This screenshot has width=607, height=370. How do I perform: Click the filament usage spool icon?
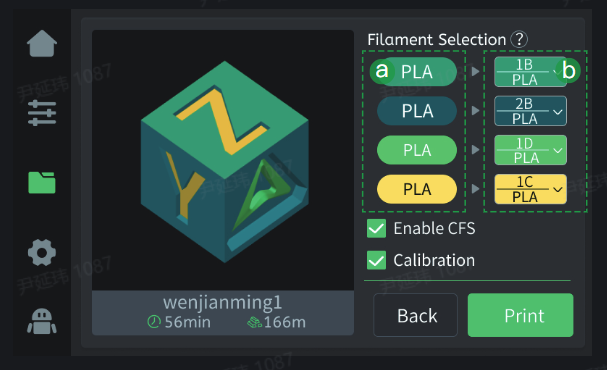click(254, 322)
